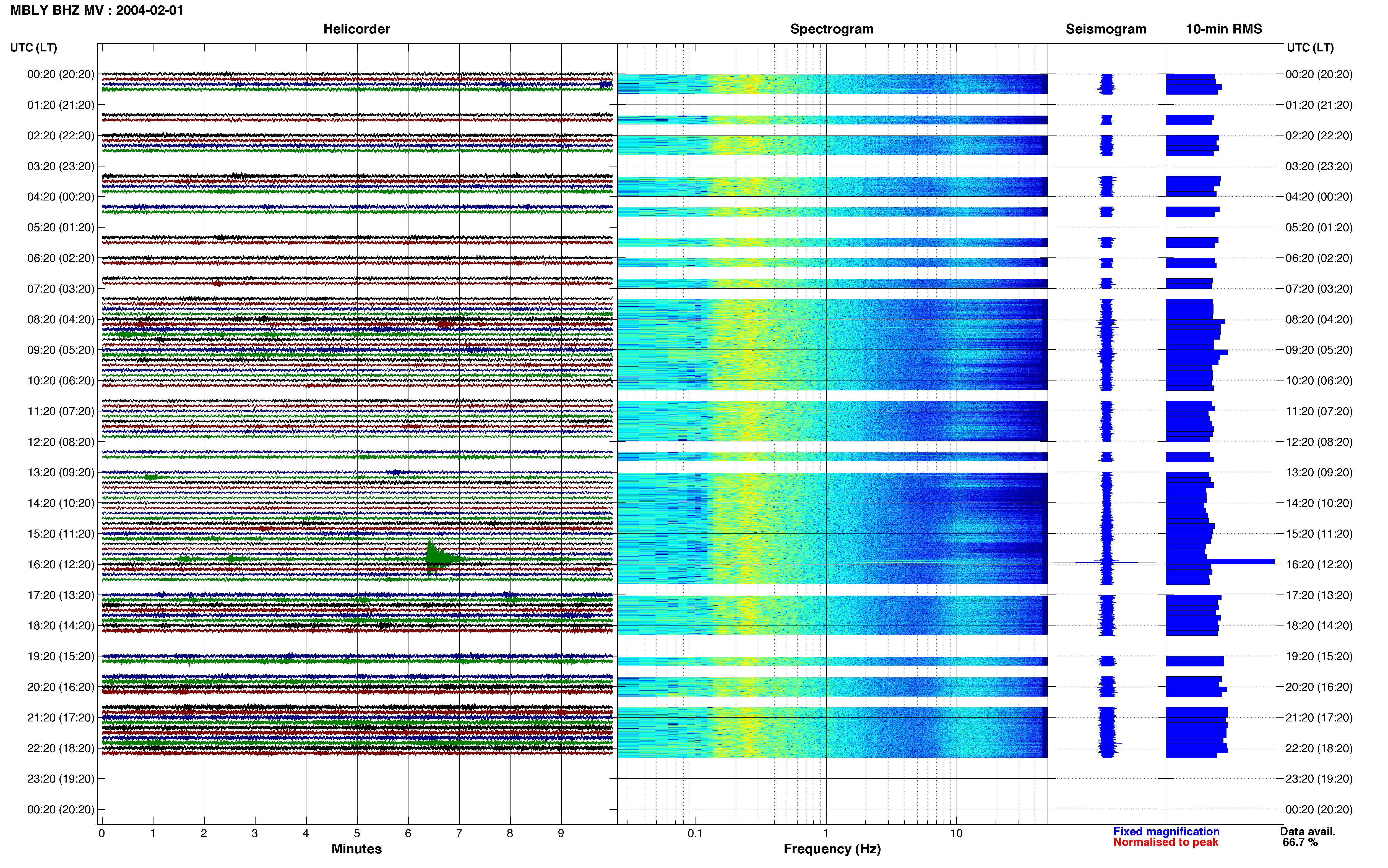Click the left '22:20 (18:20)' time label
The height and width of the screenshot is (868, 1388).
pos(61,748)
